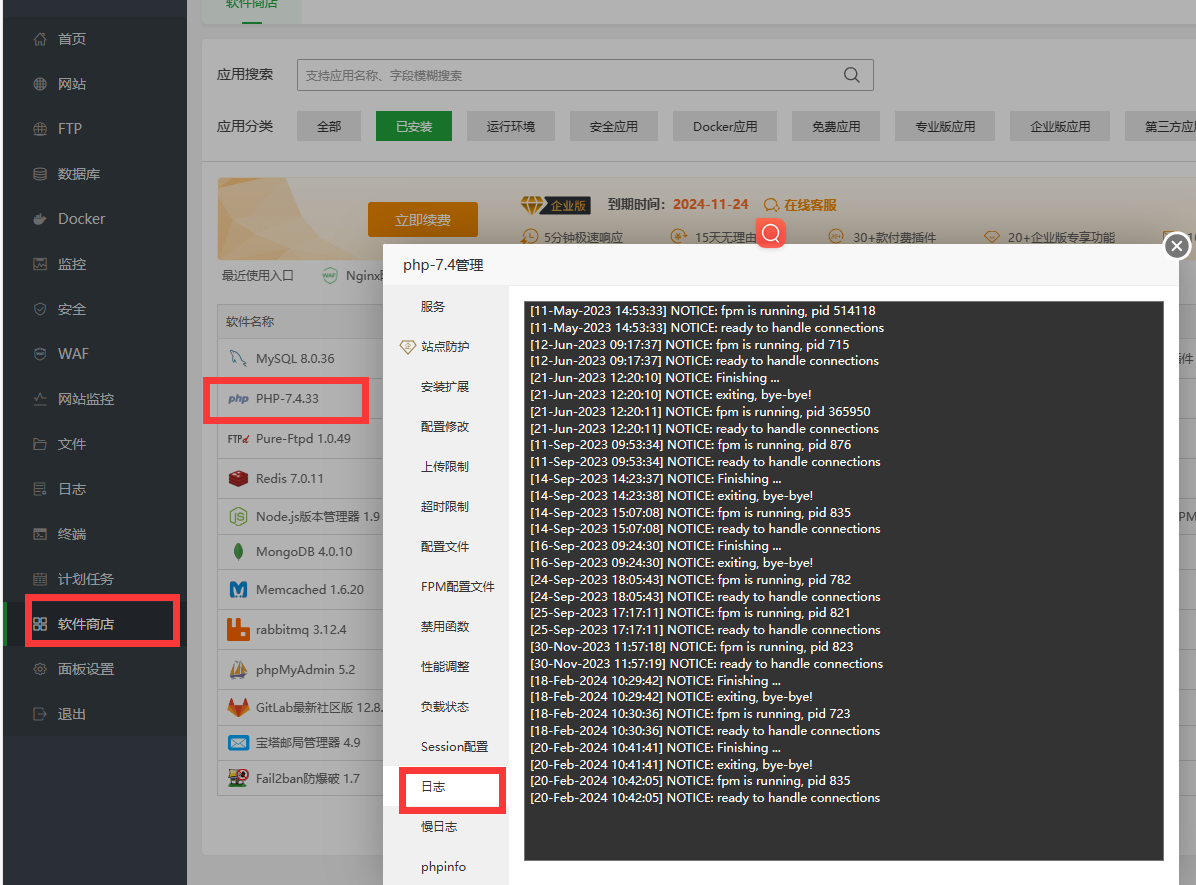
Task: Switch to 配置文件 tab in PHP dialog
Action: click(x=445, y=547)
